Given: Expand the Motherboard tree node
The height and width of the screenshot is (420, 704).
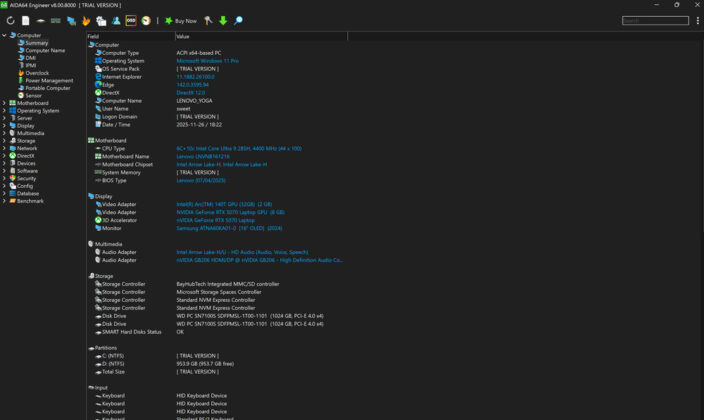Looking at the screenshot, I should click(x=4, y=103).
